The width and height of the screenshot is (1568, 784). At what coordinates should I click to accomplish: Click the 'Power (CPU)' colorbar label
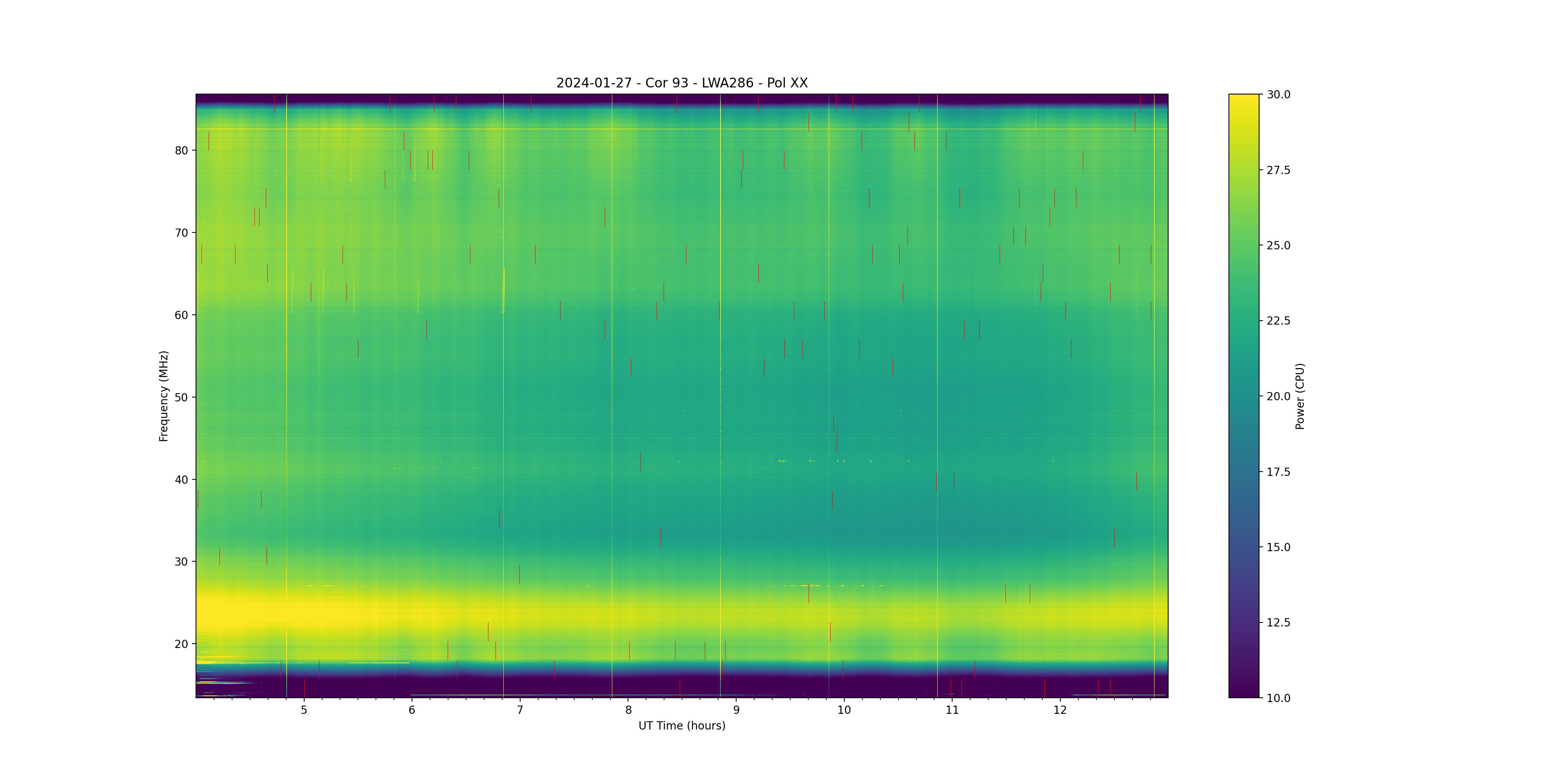[1299, 396]
